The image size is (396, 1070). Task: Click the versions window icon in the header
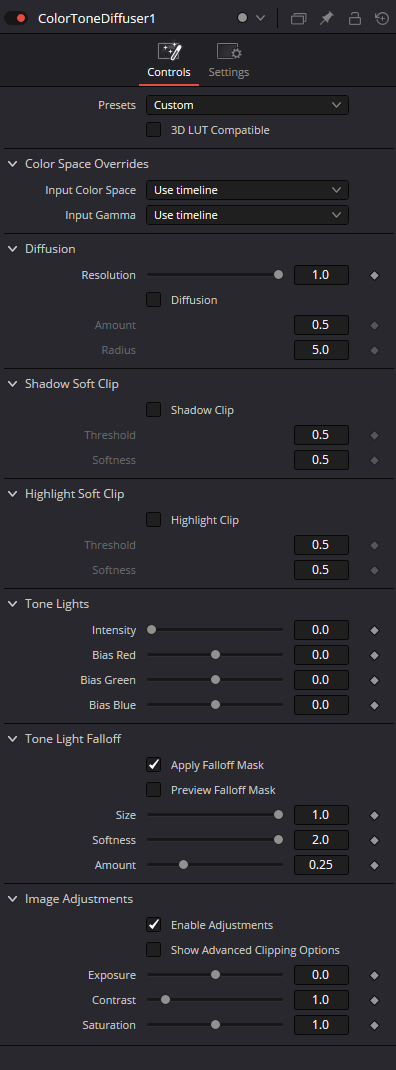point(298,18)
